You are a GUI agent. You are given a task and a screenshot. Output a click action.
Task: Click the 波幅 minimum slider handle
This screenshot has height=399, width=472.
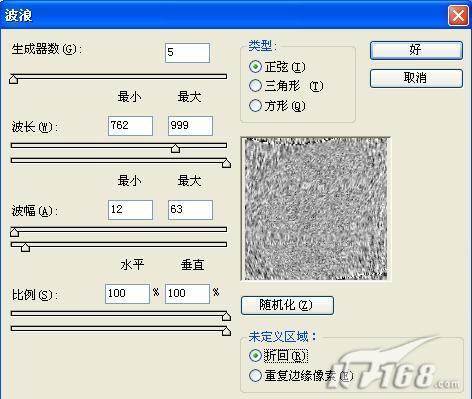pos(14,232)
